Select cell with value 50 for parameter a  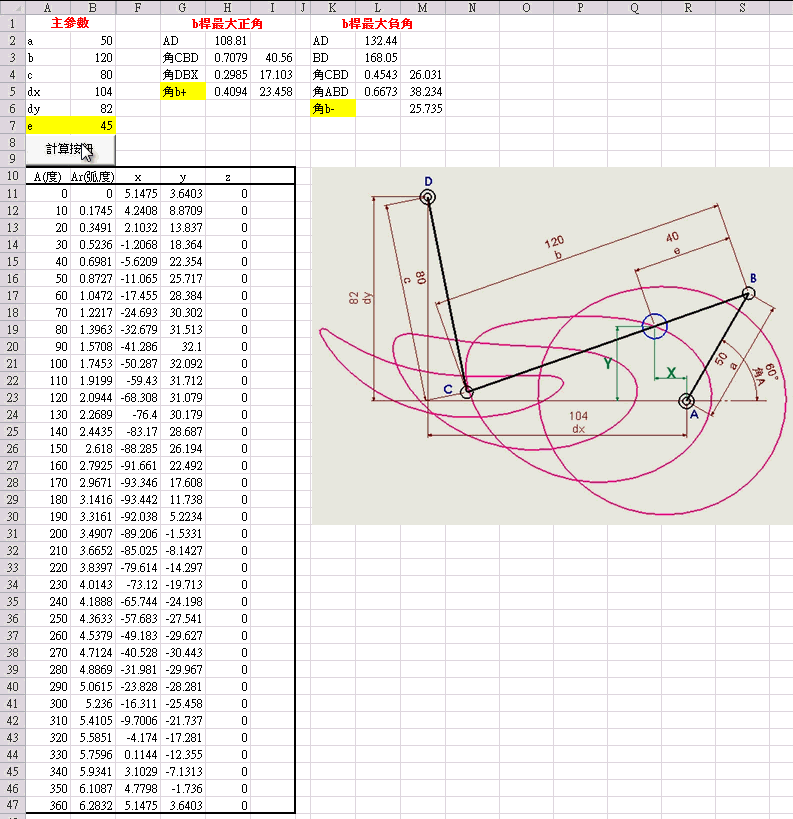click(x=92, y=41)
